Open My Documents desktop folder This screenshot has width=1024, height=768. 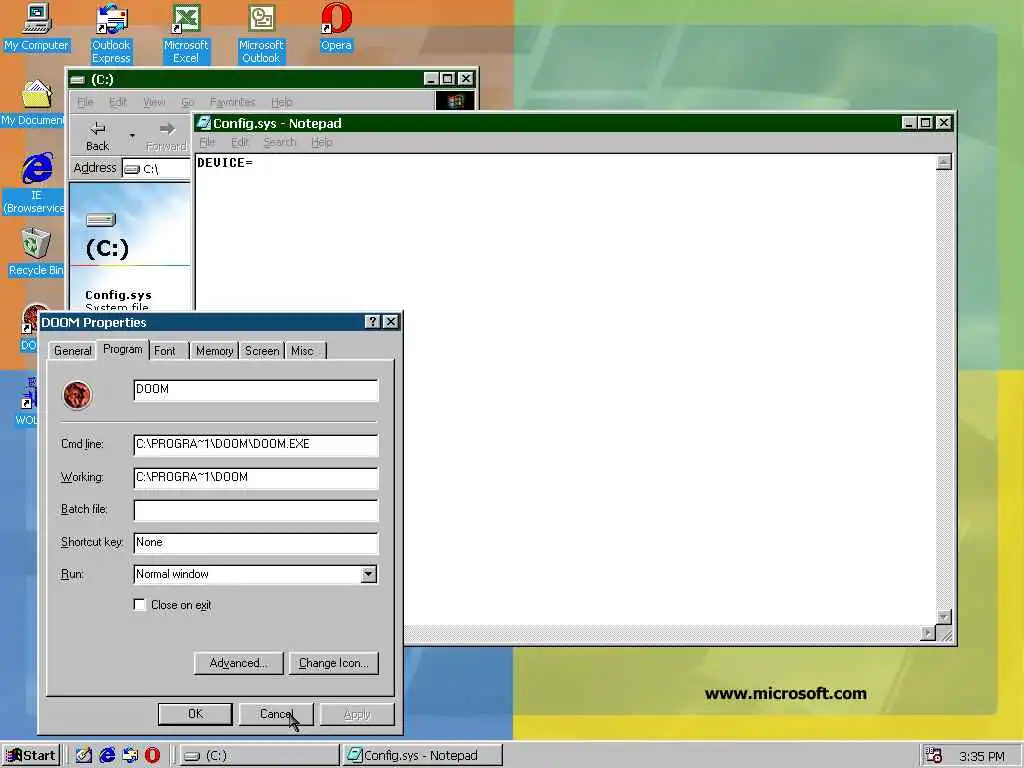pos(33,103)
